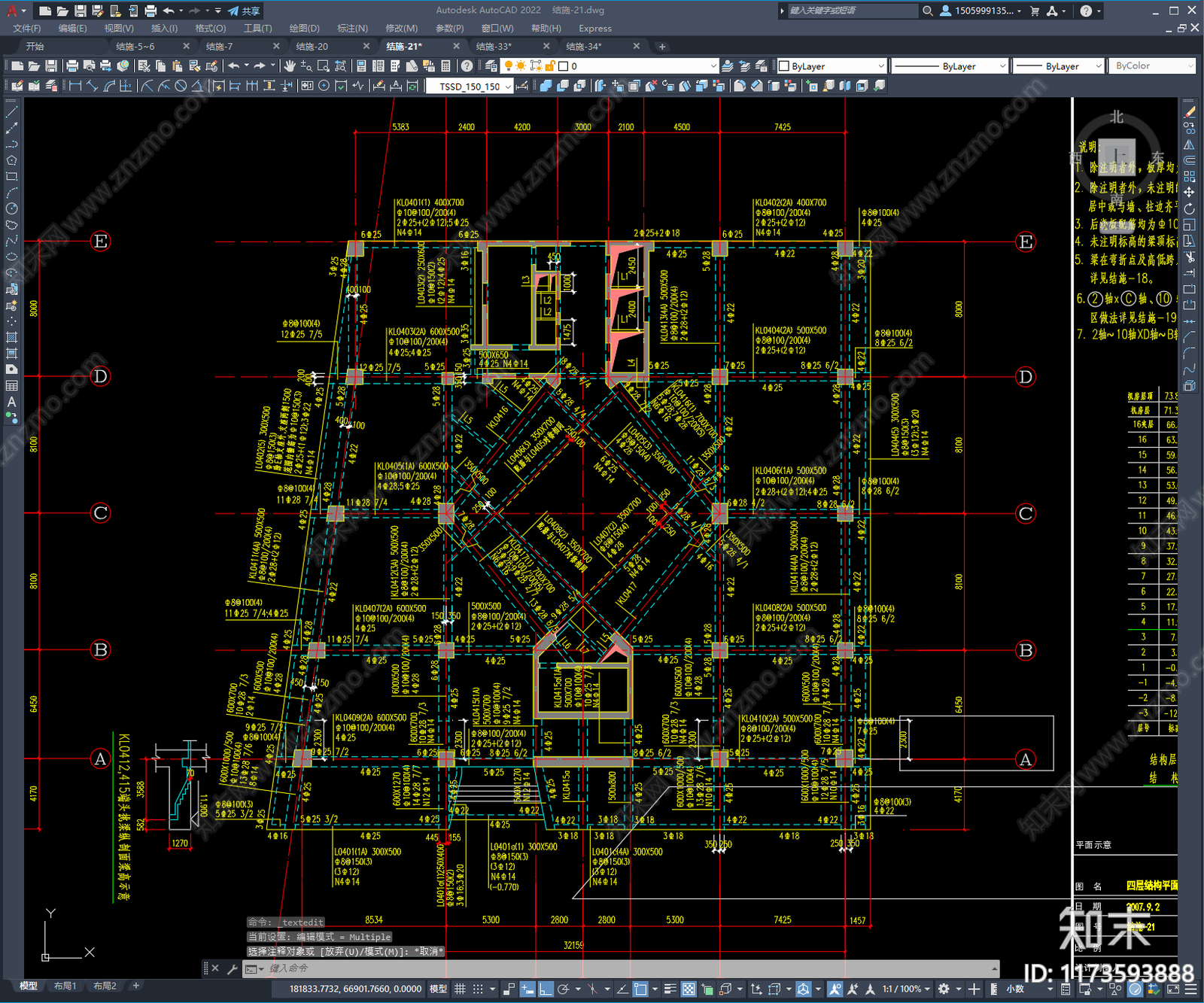Click the layer 0 color square swatch
1204x1003 pixels.
[x=563, y=66]
